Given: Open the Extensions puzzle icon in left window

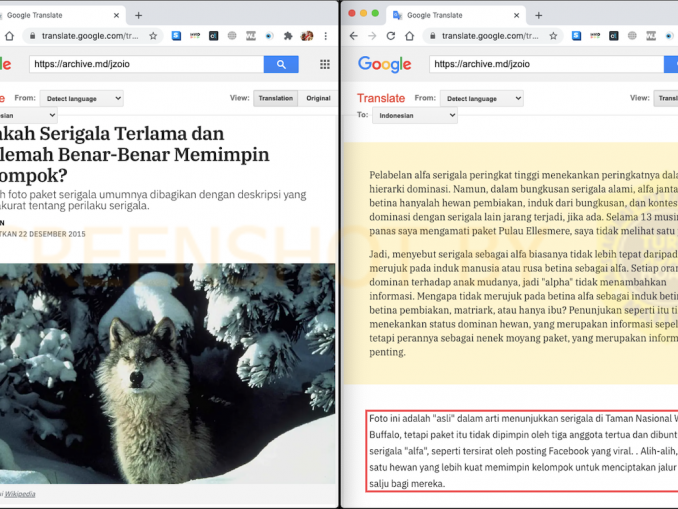Looking at the screenshot, I should 288,36.
